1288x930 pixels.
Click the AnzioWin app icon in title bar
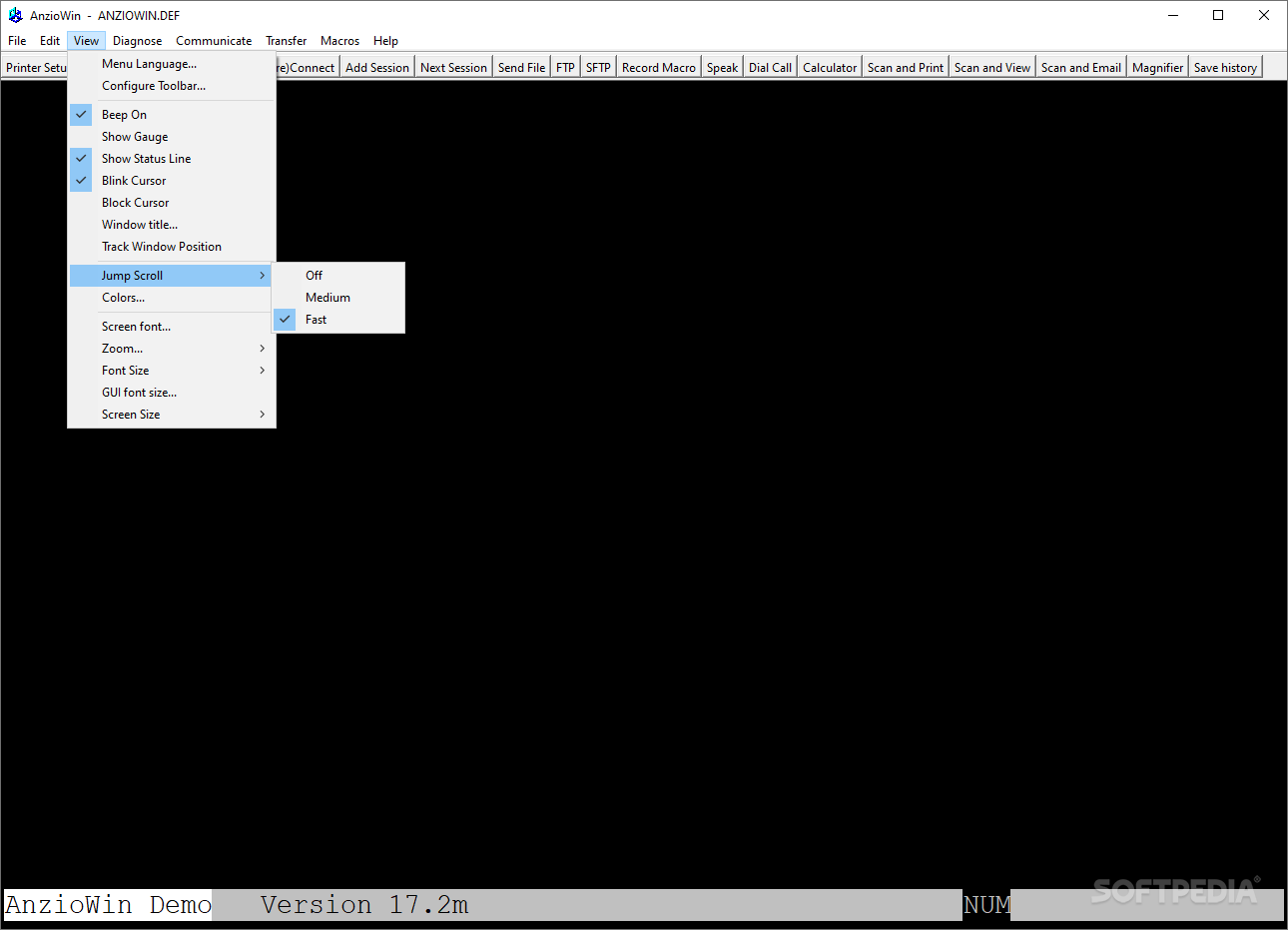click(x=15, y=15)
